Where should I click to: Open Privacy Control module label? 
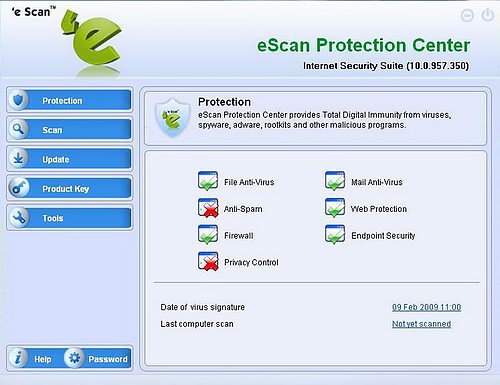point(251,262)
